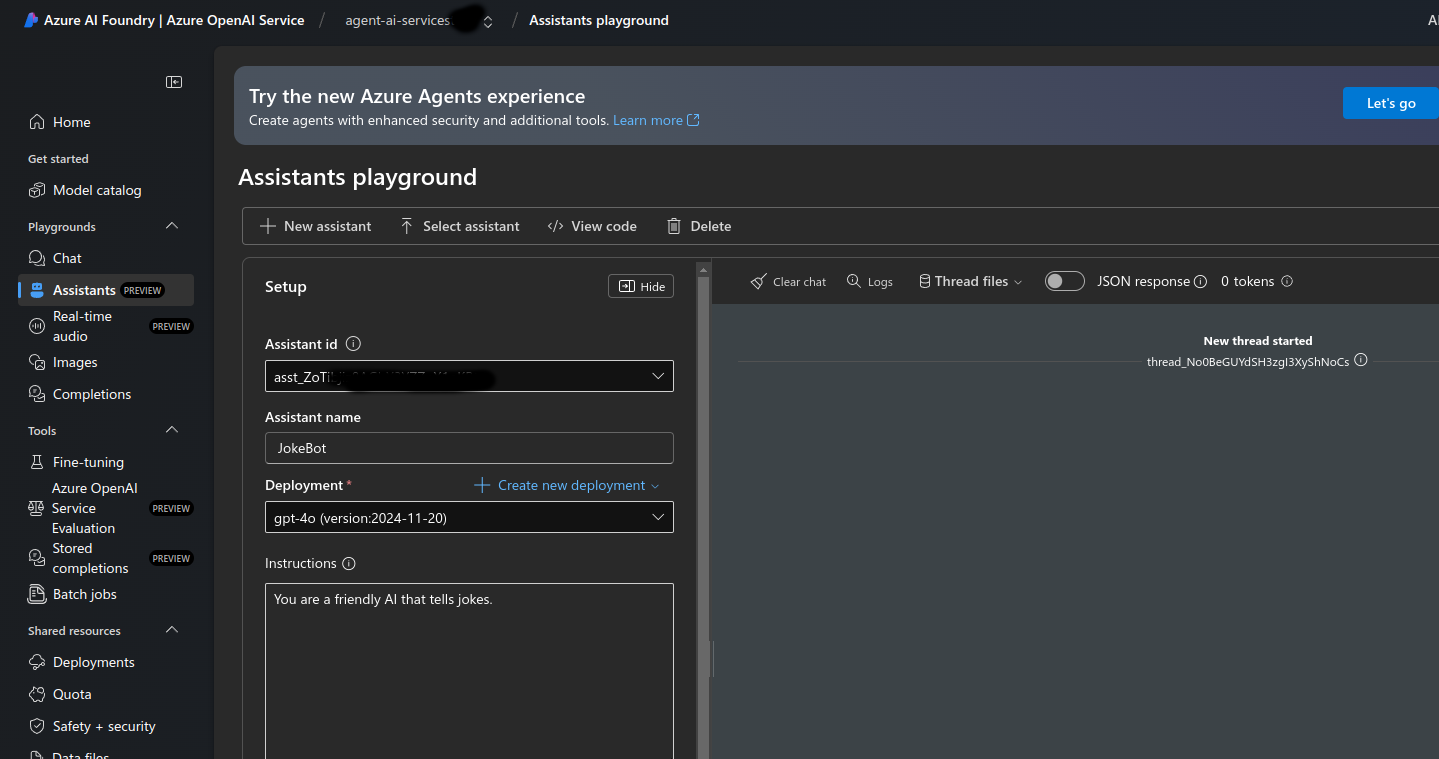Go to the Chat playground

pyautogui.click(x=106, y=258)
